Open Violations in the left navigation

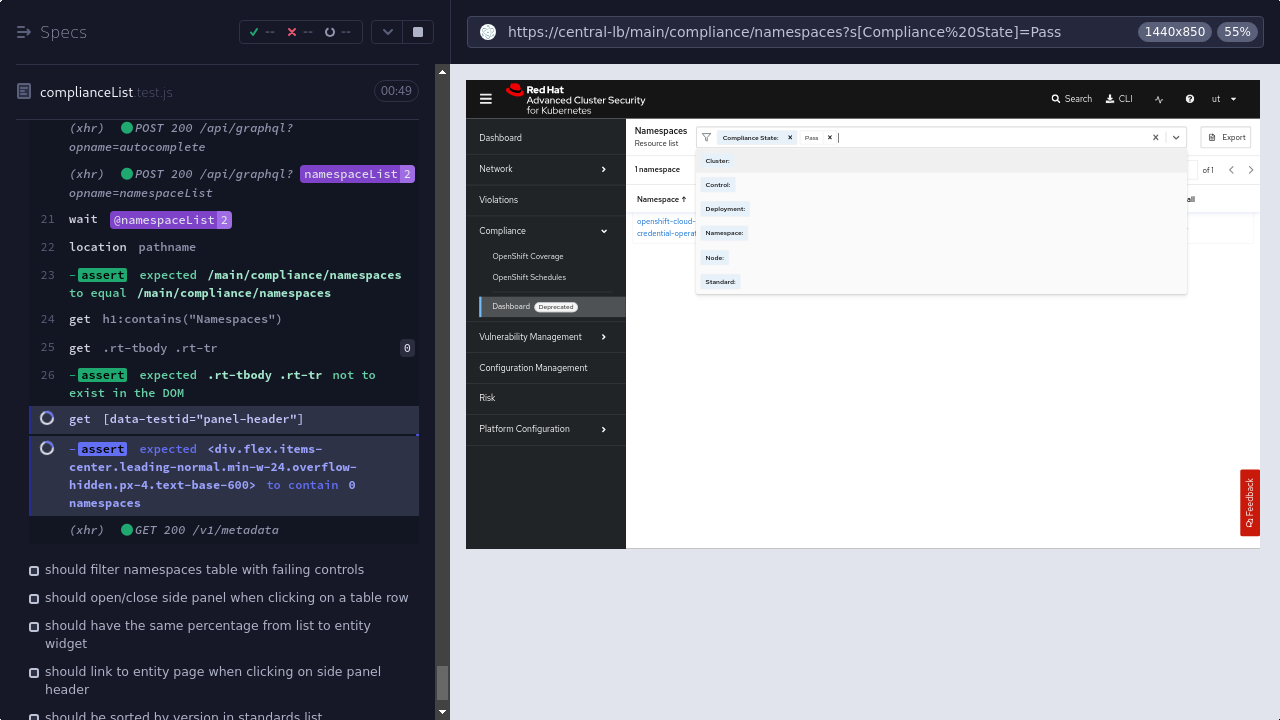click(499, 200)
